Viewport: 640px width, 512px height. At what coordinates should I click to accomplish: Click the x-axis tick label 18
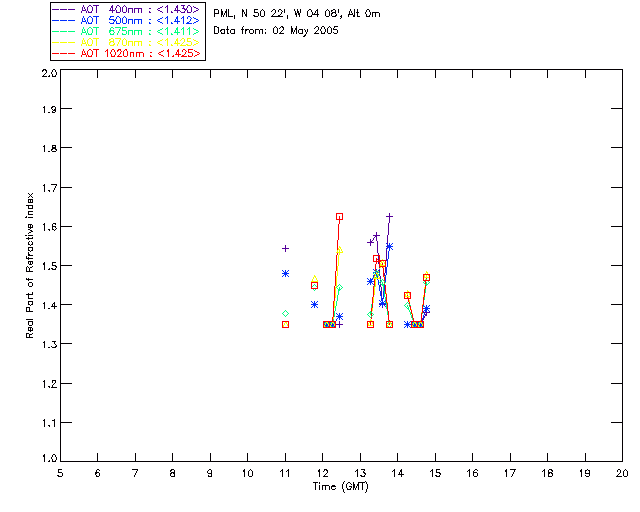[x=548, y=473]
